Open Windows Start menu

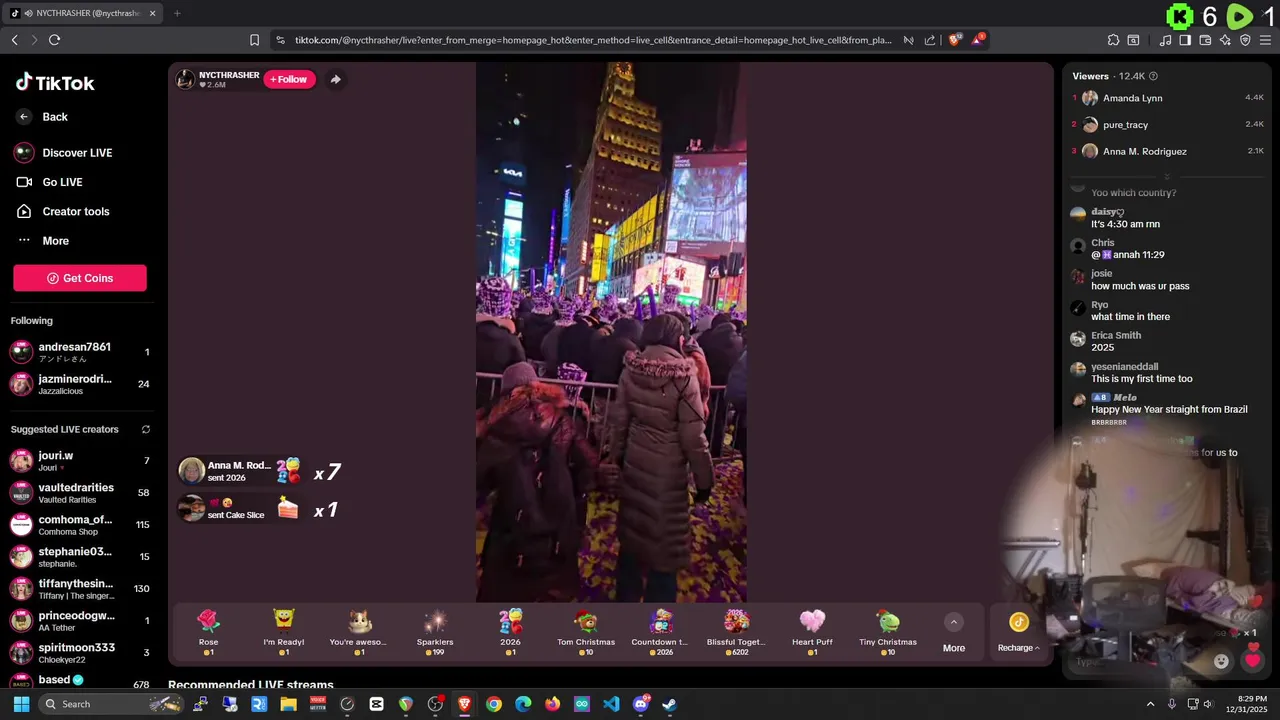(21, 704)
